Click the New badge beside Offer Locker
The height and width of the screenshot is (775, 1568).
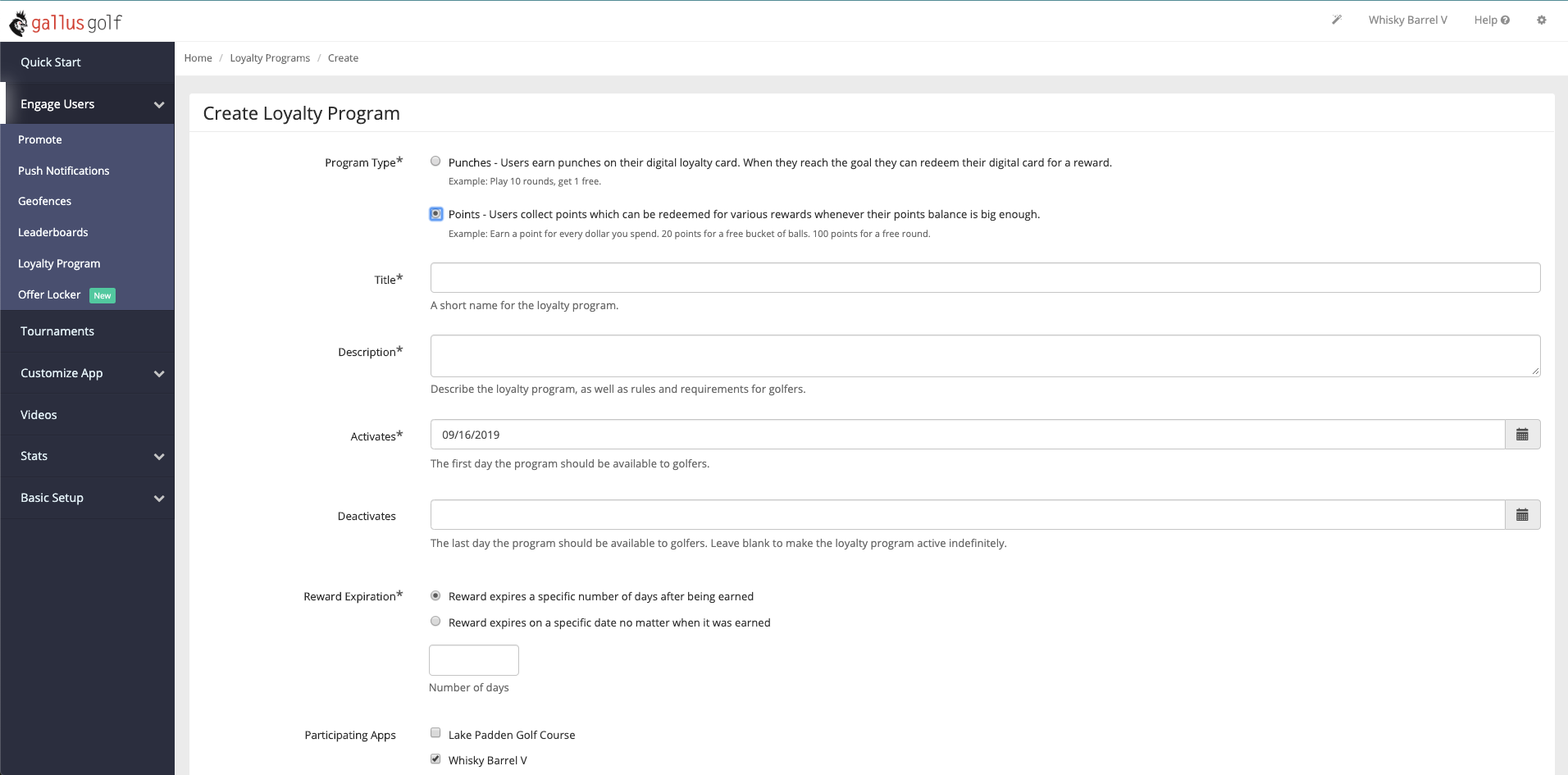point(103,295)
